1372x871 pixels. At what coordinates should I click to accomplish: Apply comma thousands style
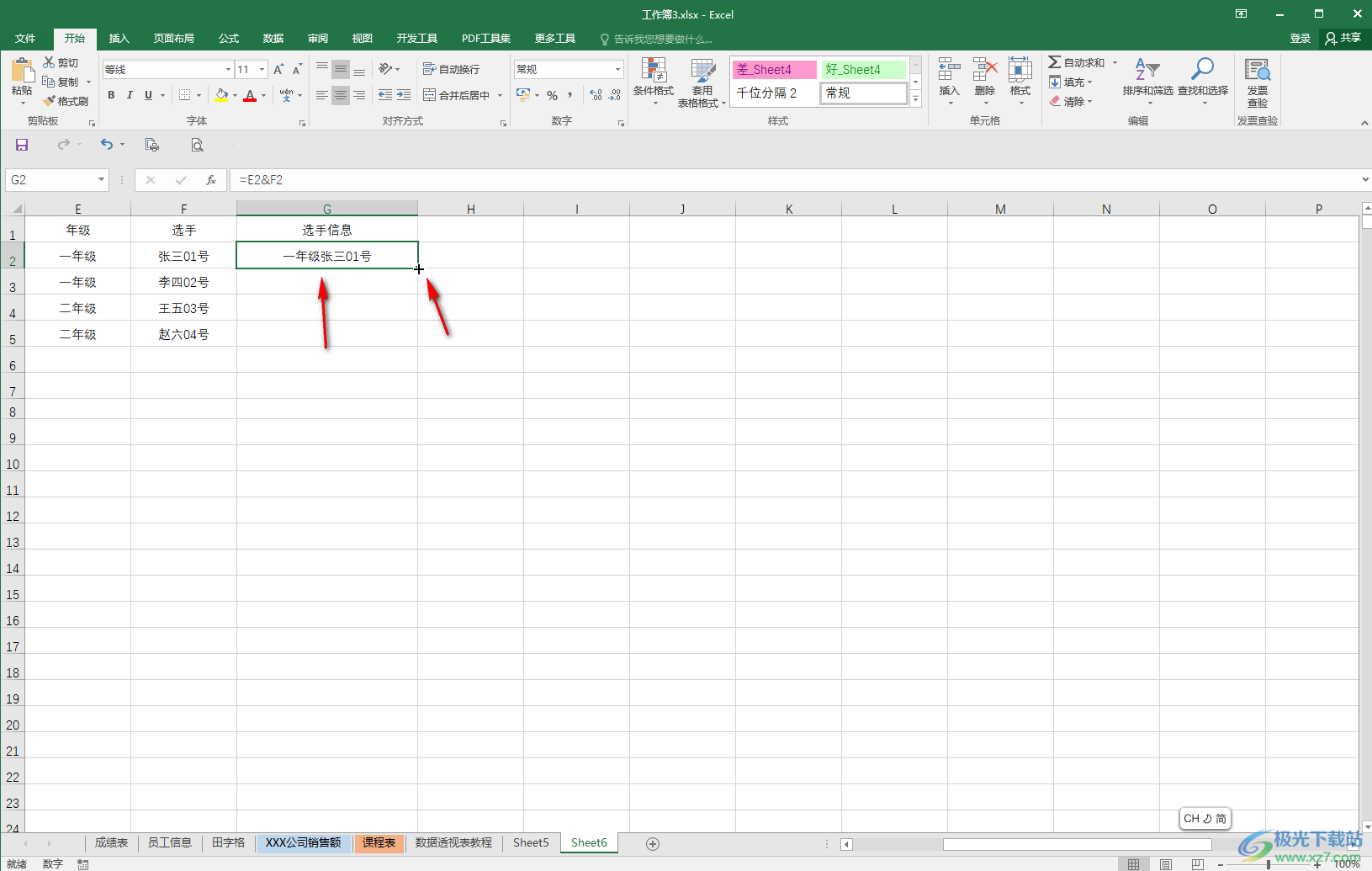pos(570,95)
